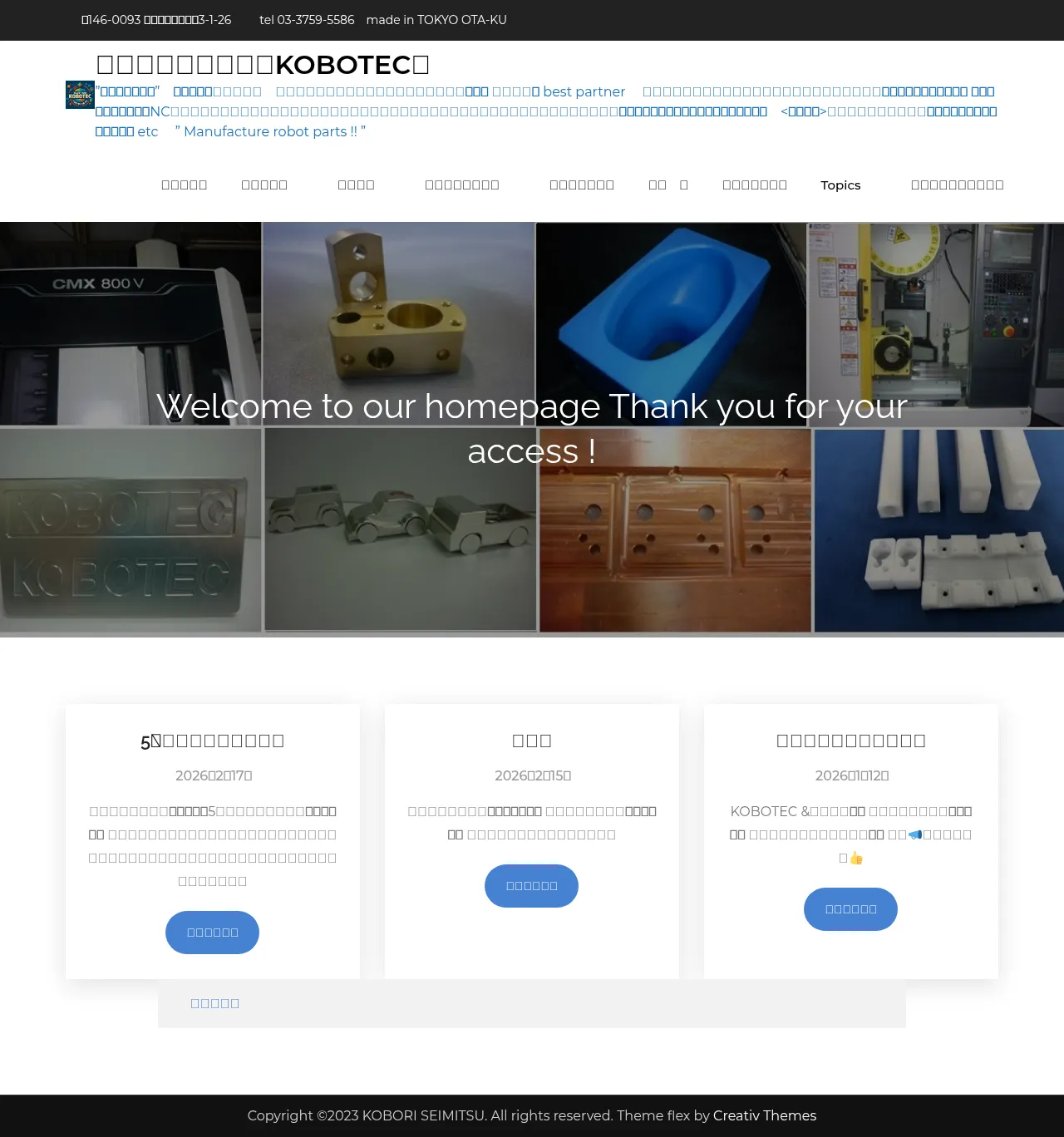Click the blue link in the gray bar

click(x=215, y=1003)
